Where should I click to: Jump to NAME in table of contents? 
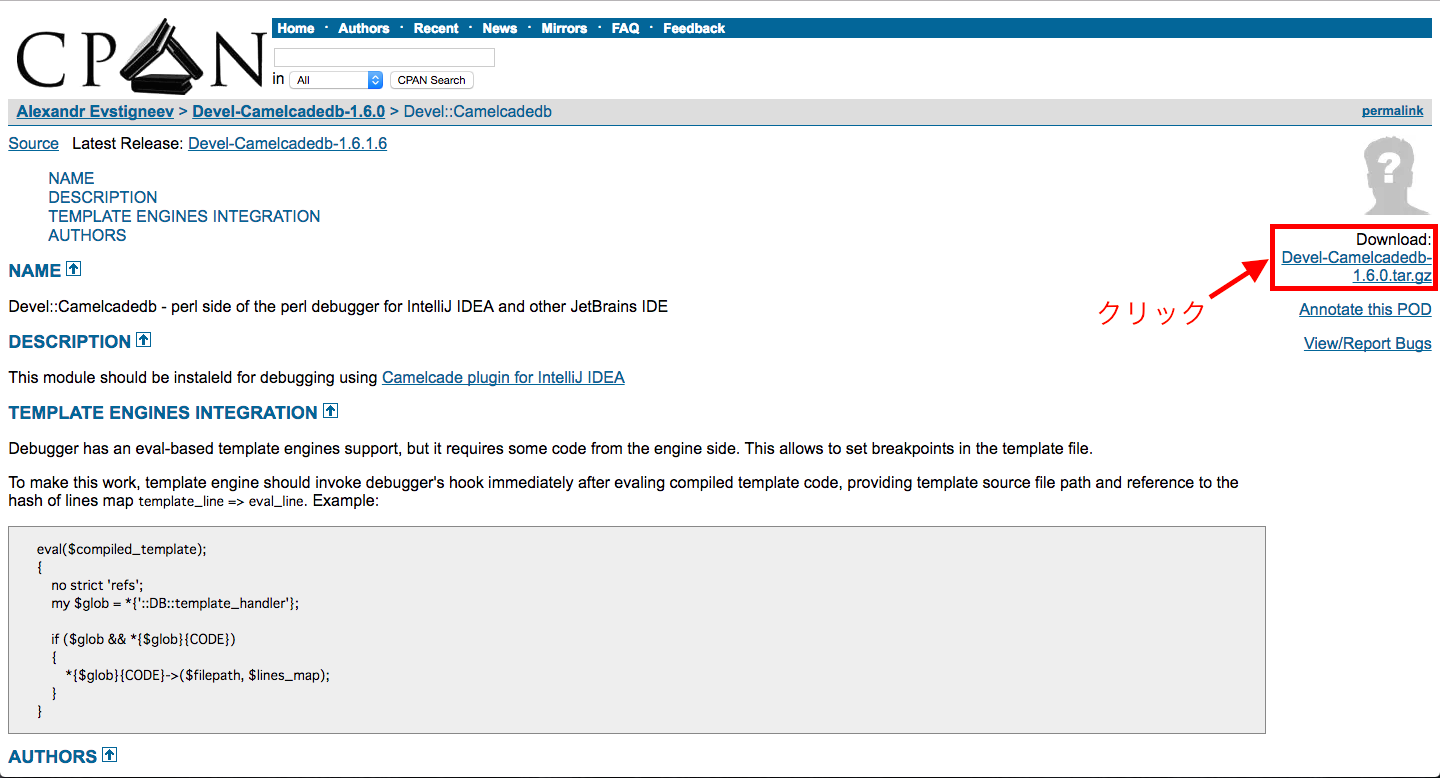tap(71, 178)
